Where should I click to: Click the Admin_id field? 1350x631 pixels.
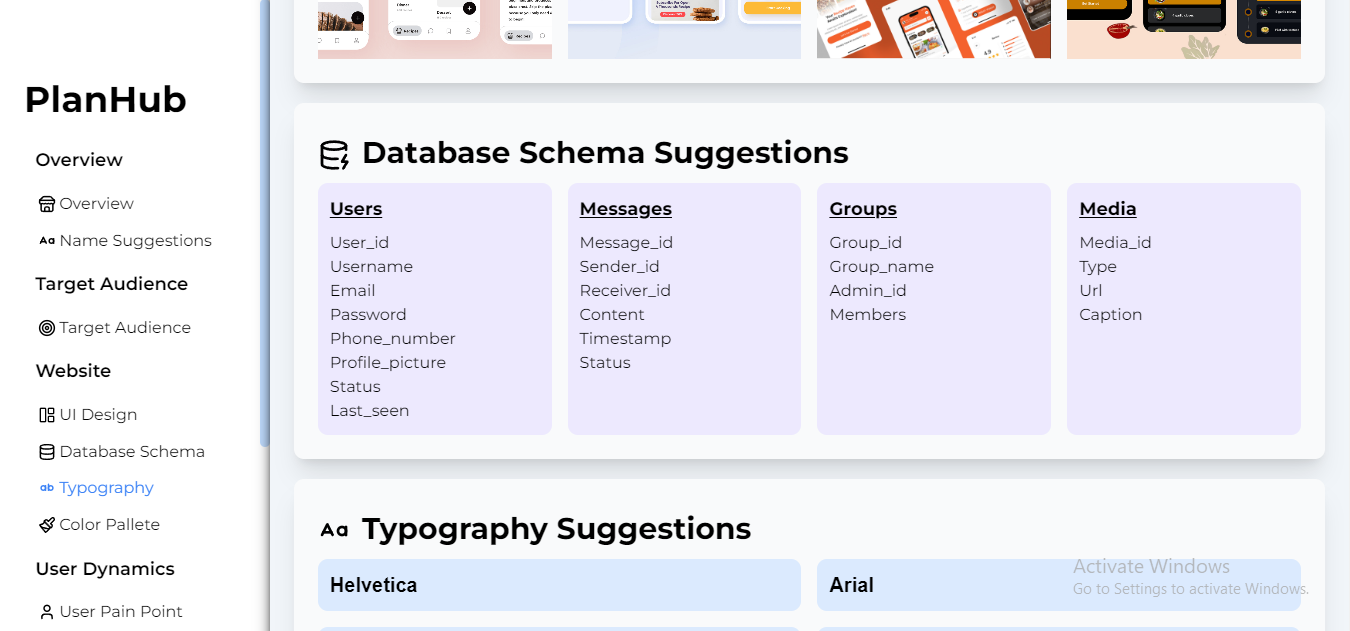[868, 291]
